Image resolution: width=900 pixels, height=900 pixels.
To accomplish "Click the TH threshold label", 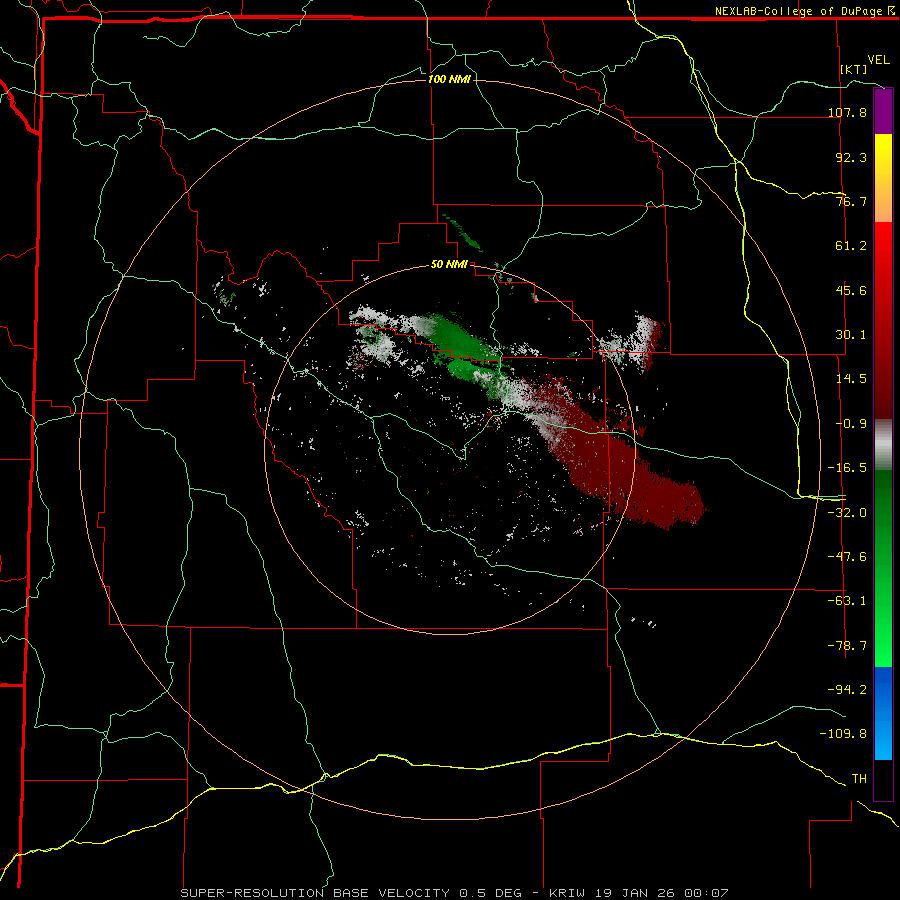I will (859, 779).
